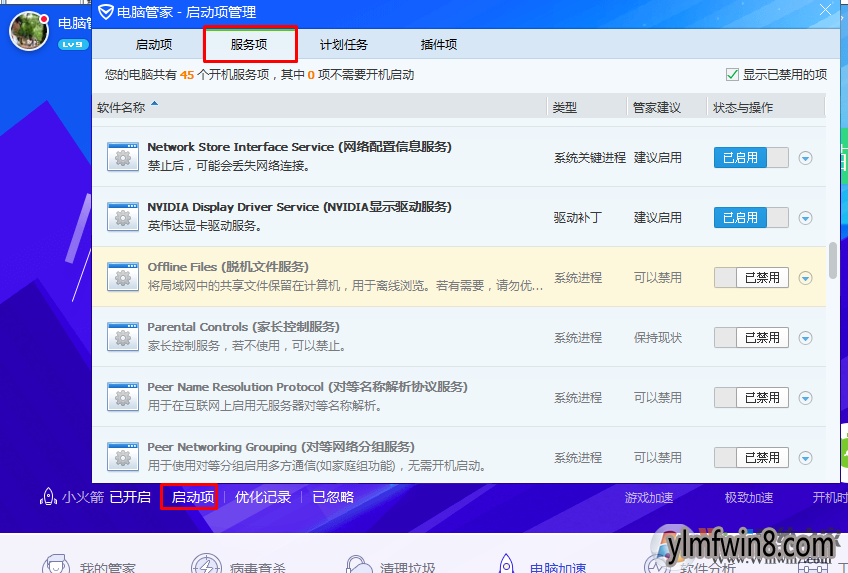Open the 清理垃圾 section

407,568
